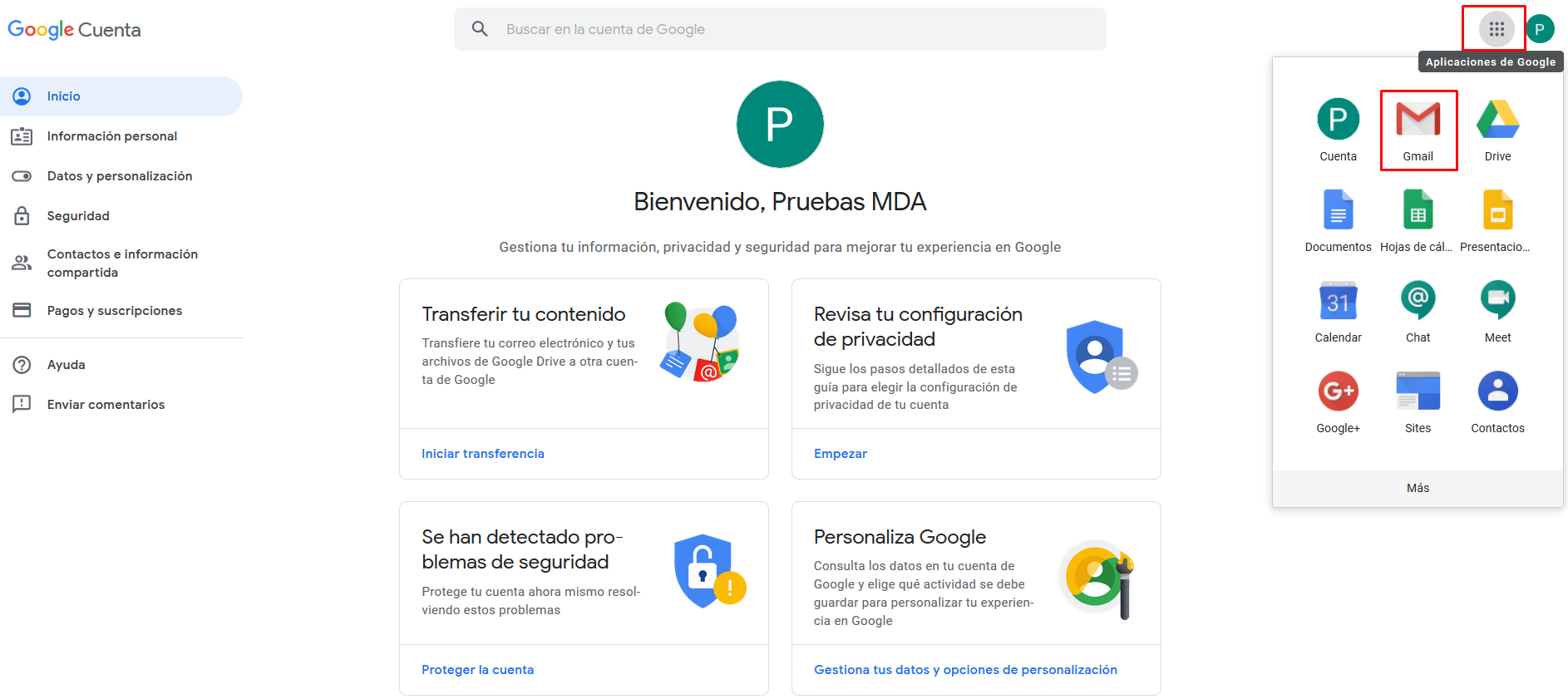The width and height of the screenshot is (1568, 699).
Task: Open Contactos in apps panel
Action: (1498, 403)
